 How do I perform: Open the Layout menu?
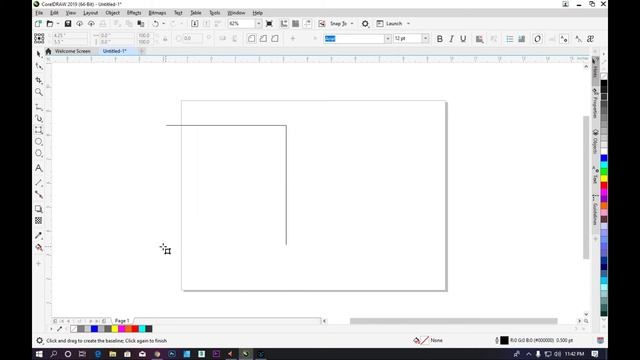coord(91,13)
